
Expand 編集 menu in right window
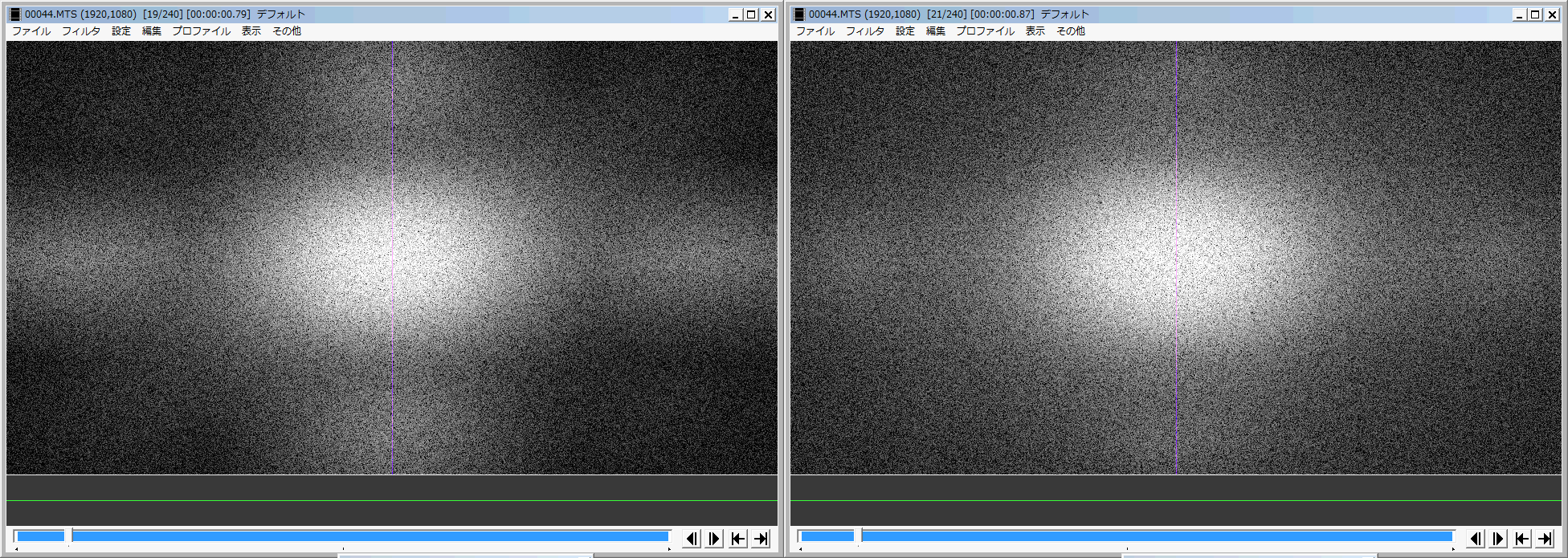[x=936, y=31]
